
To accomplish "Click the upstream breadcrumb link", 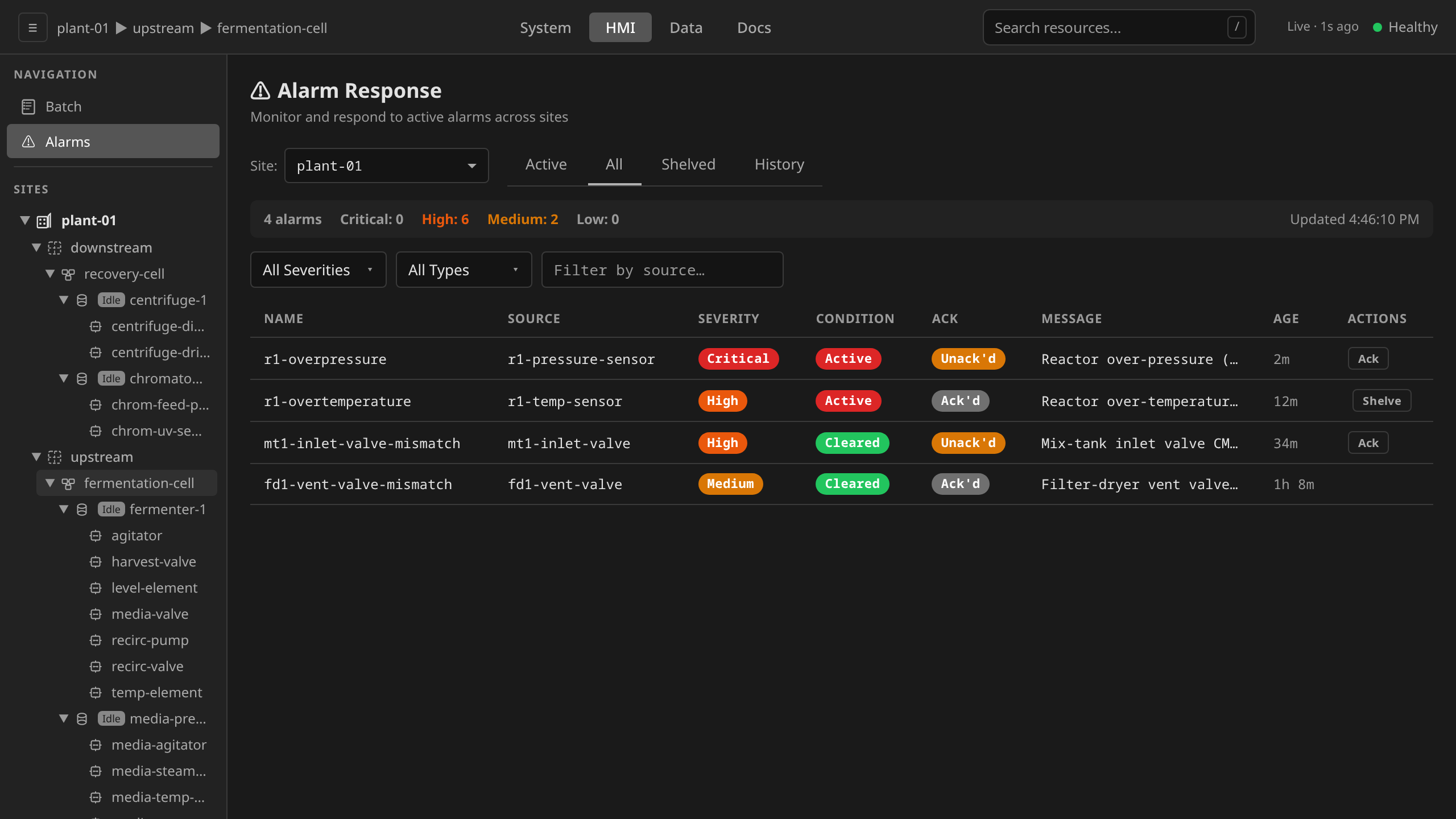I will [163, 28].
